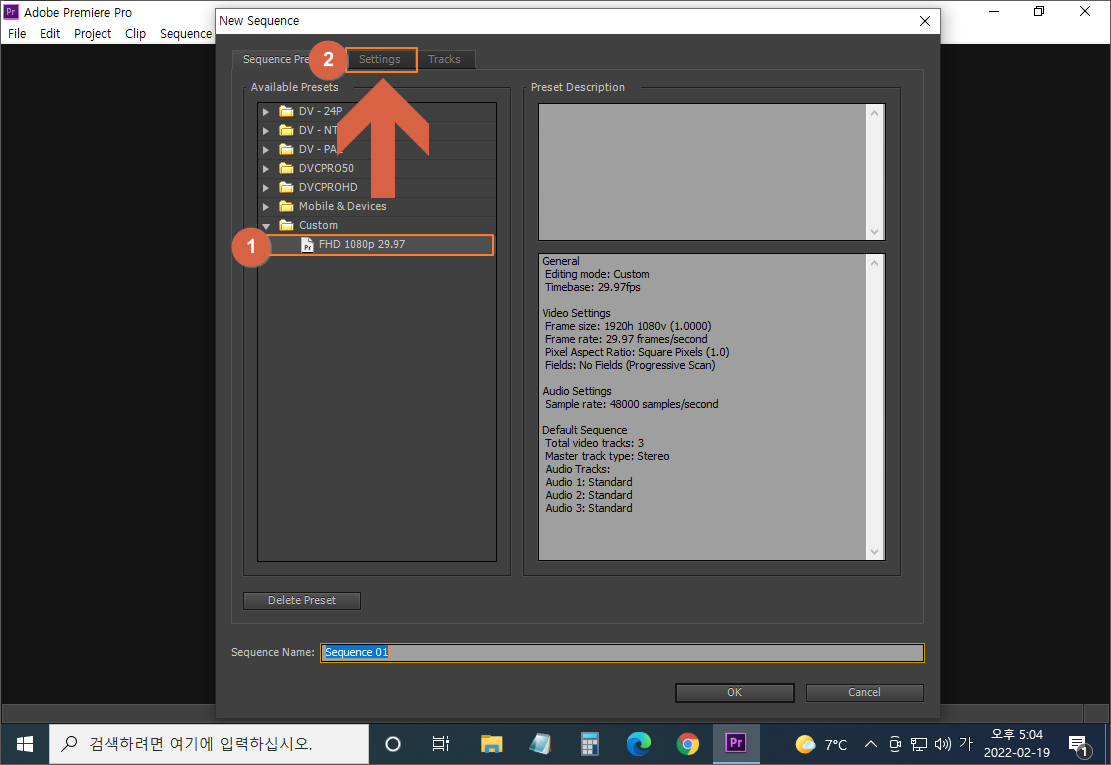Image resolution: width=1111 pixels, height=765 pixels.
Task: Launch Google Chrome from the taskbar
Action: pos(687,744)
